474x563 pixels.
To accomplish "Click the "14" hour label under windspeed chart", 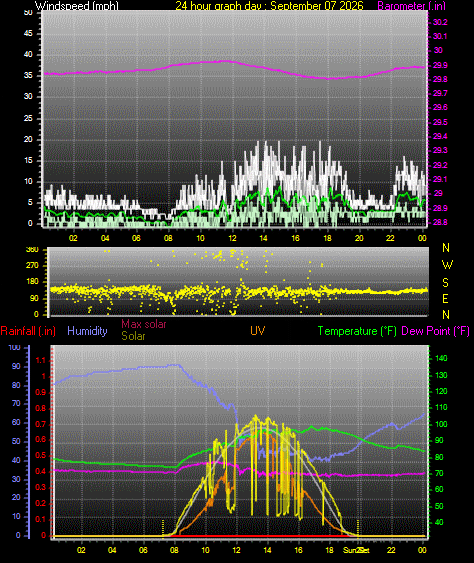I will click(264, 238).
